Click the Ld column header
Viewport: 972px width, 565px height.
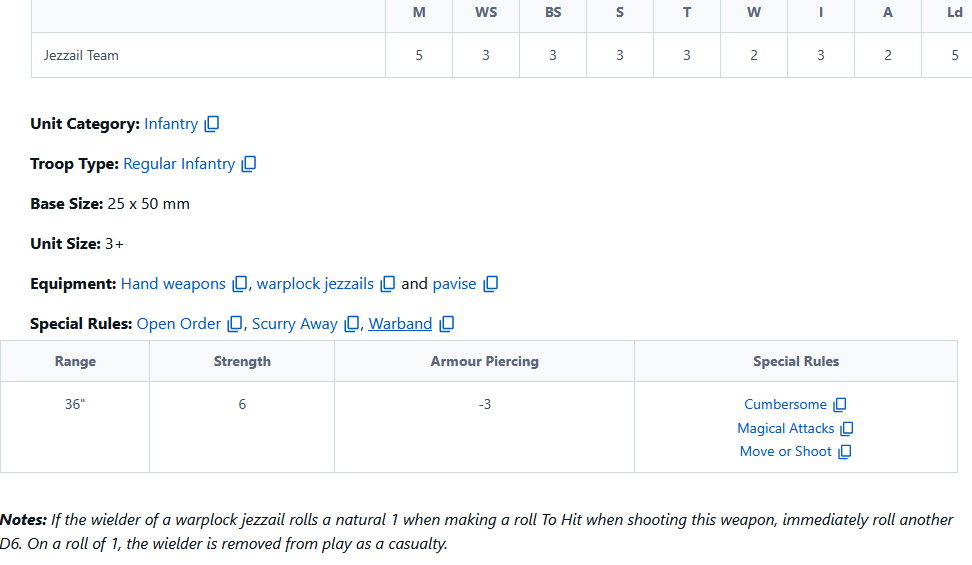click(955, 12)
